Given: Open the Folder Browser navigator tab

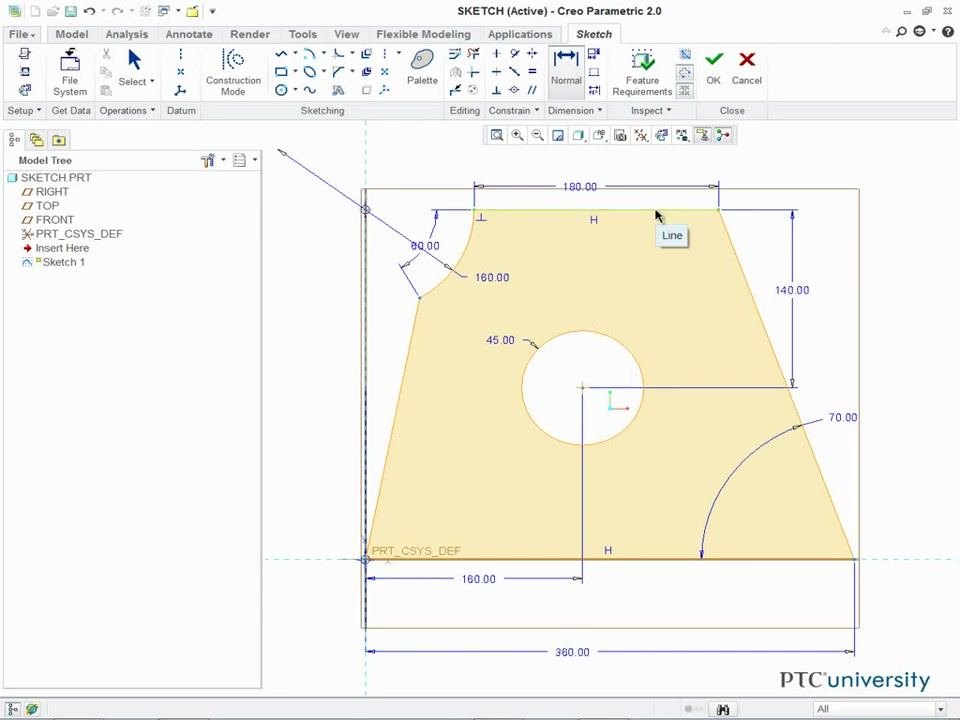Looking at the screenshot, I should (x=36, y=140).
